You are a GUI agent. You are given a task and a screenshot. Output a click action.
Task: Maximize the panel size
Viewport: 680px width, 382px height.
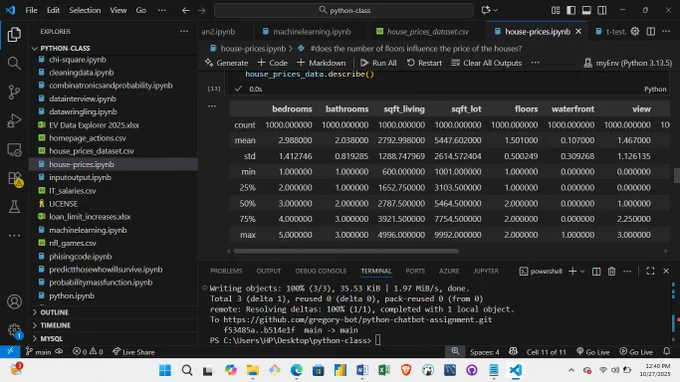[651, 271]
